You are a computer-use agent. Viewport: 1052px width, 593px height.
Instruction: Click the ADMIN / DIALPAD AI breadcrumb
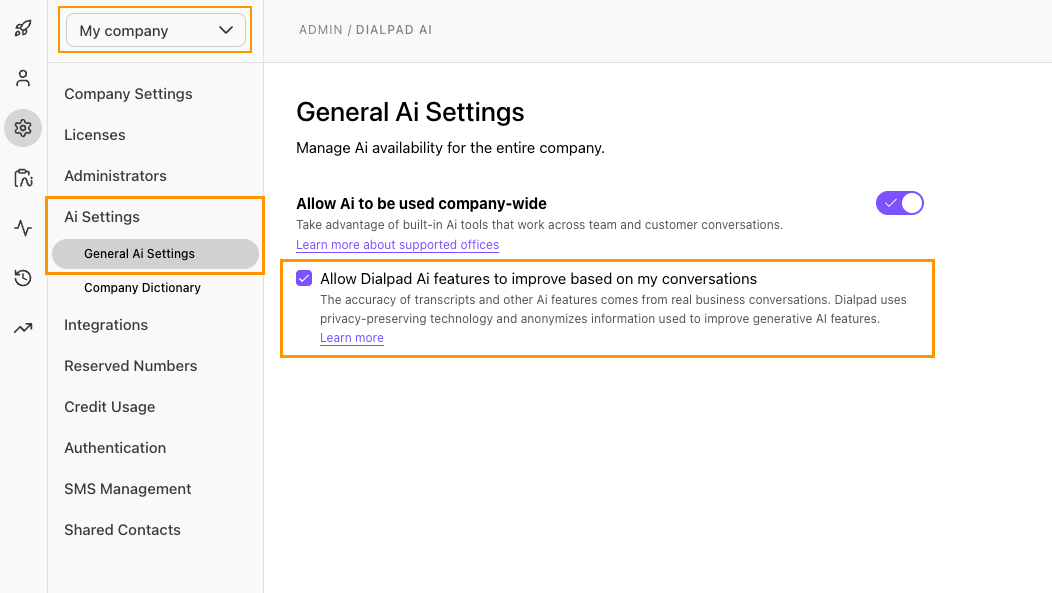click(366, 30)
